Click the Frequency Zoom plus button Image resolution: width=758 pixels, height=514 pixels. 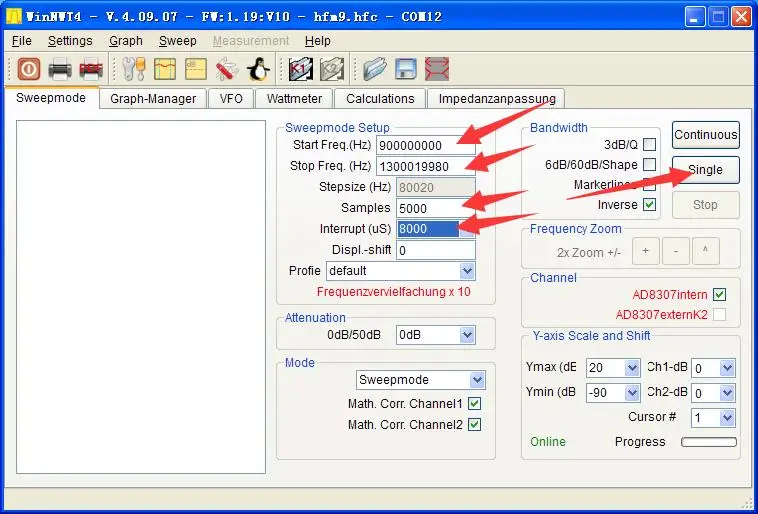646,251
